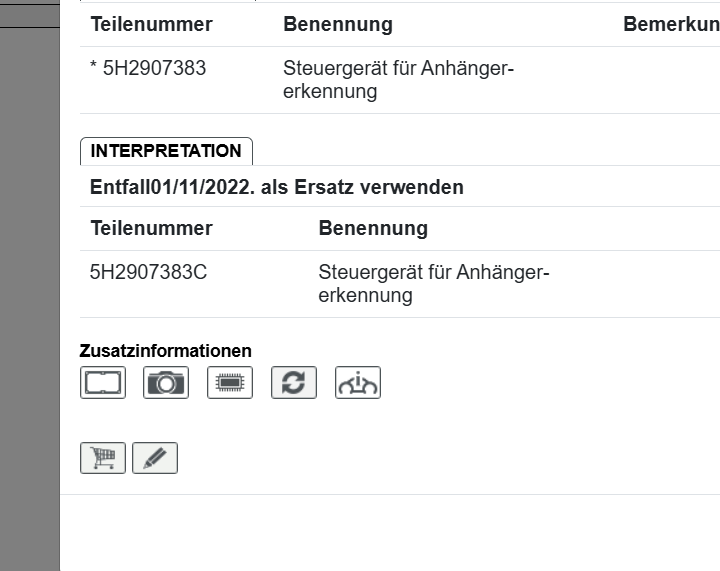
Task: Click Teilenummer header in the Interpretation table
Action: pos(151,228)
